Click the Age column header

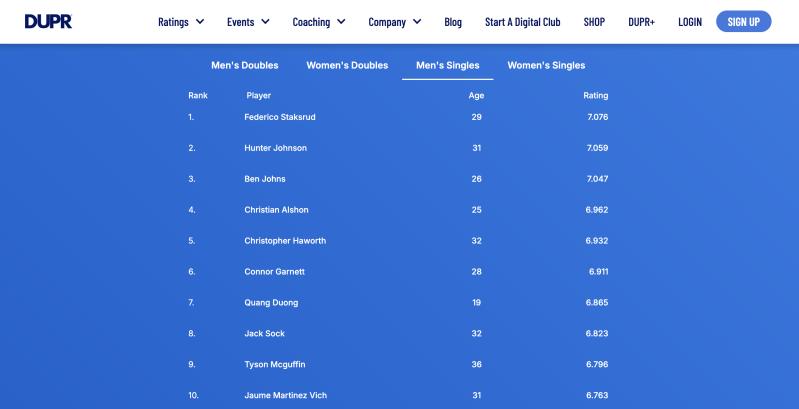(476, 95)
